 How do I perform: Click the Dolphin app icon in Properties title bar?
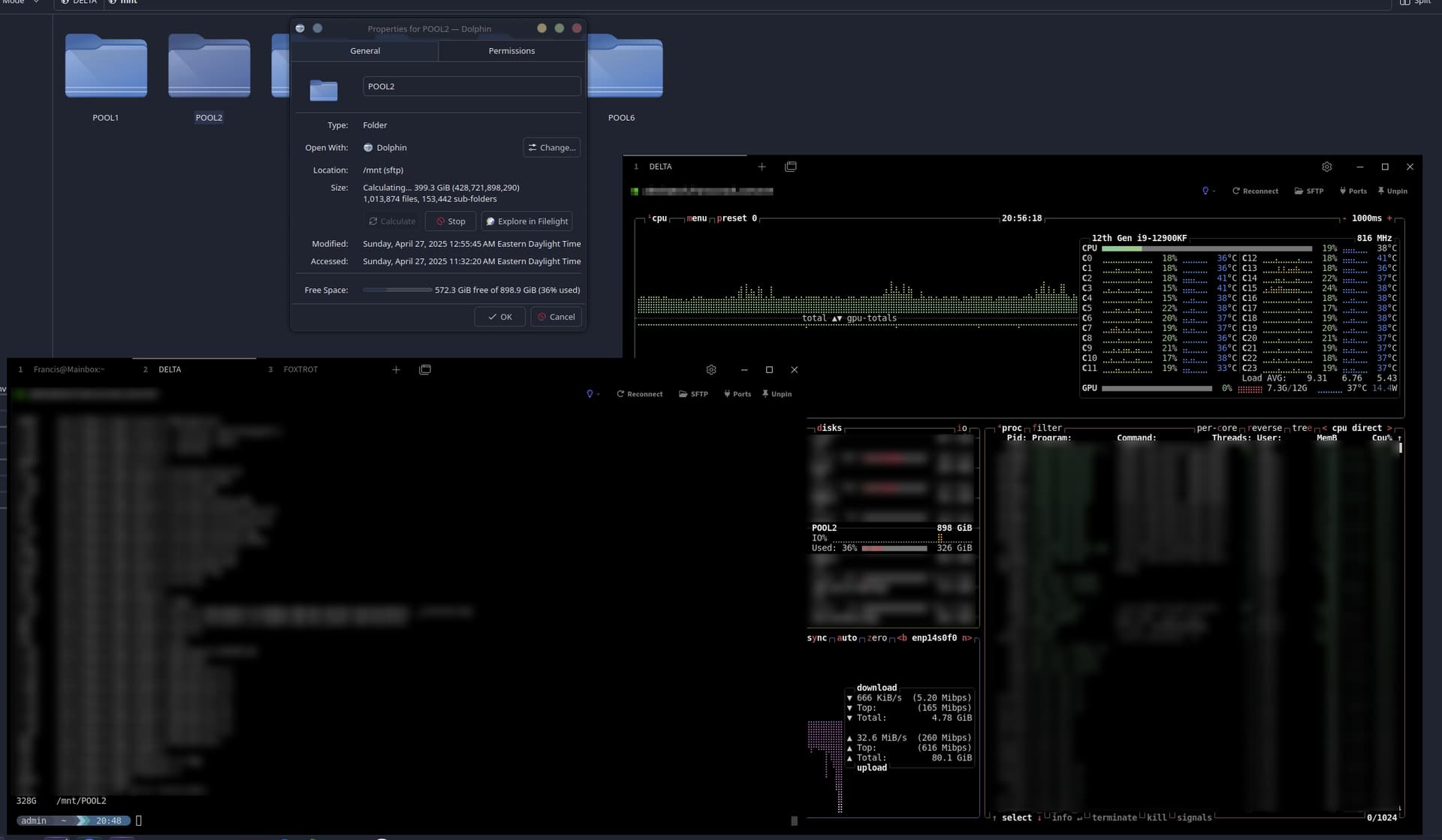point(300,29)
